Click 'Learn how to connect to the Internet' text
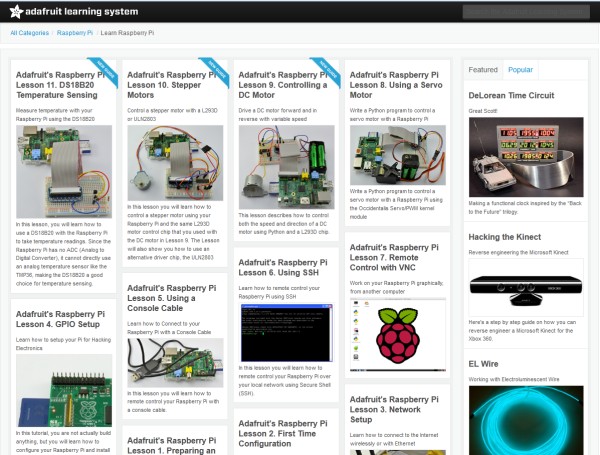Screen dimensions: 600x455 tap(394, 435)
